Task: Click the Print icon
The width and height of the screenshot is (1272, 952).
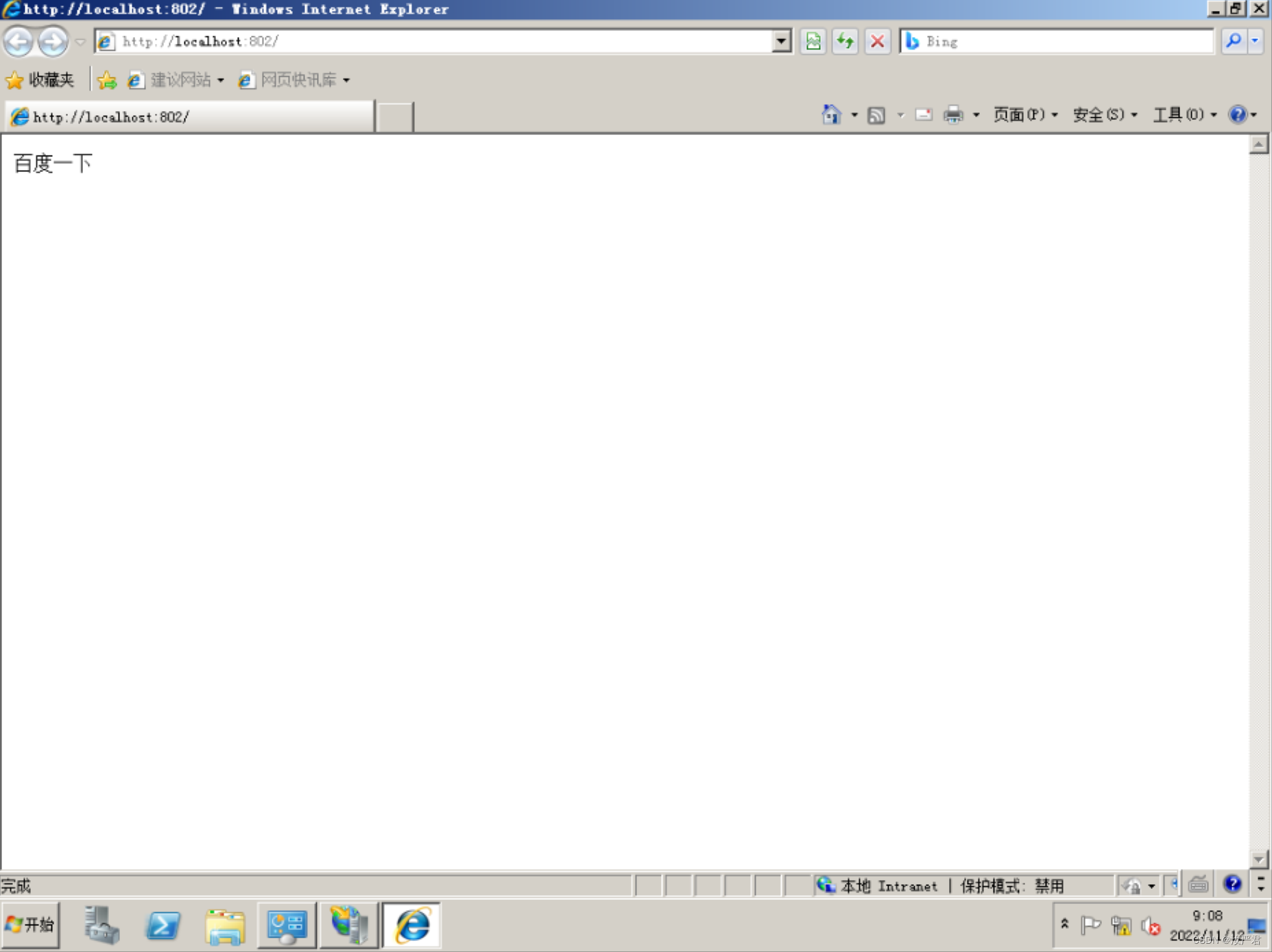Action: pyautogui.click(x=953, y=114)
